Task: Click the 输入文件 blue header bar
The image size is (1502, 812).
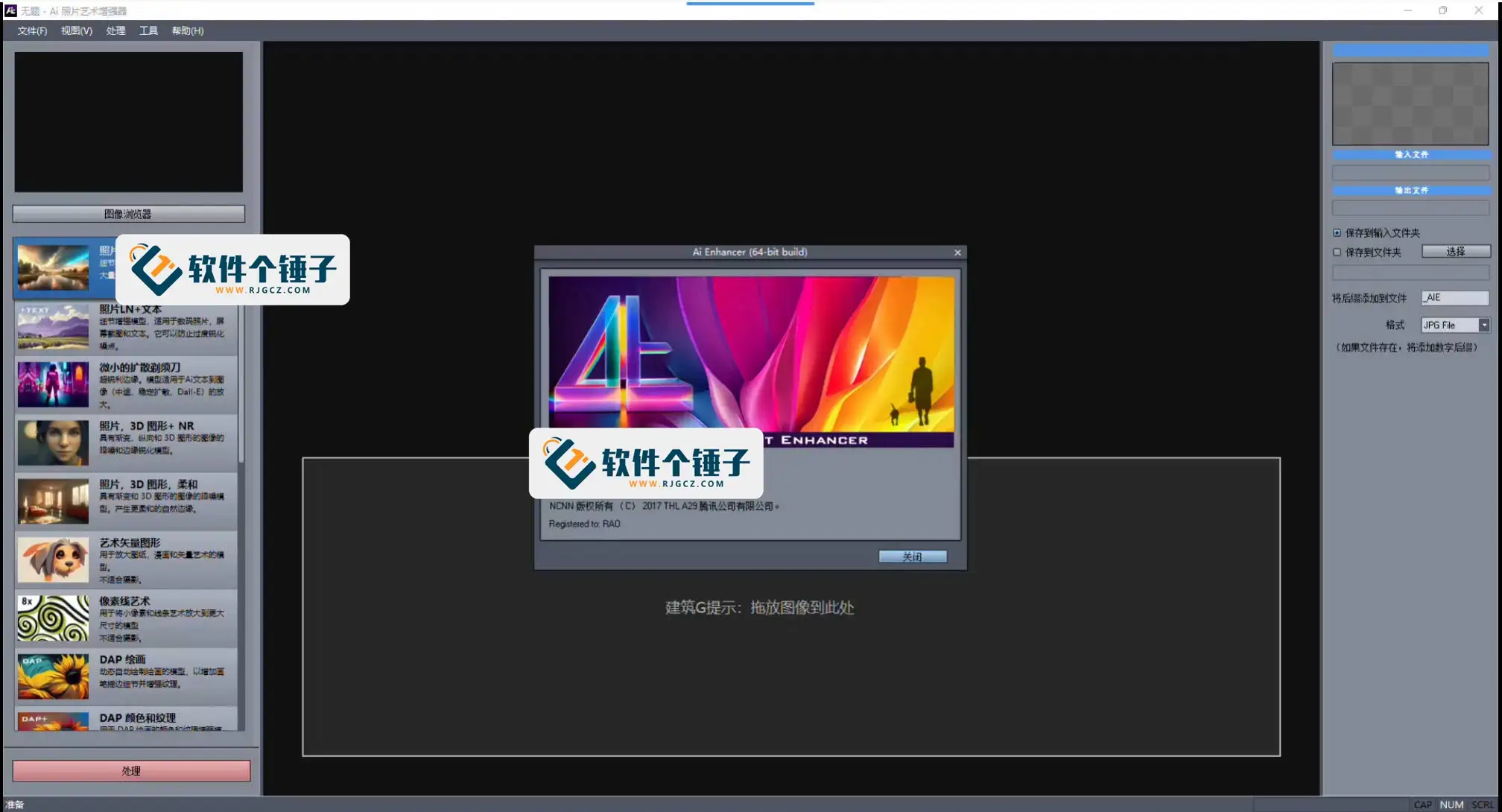Action: [x=1410, y=154]
